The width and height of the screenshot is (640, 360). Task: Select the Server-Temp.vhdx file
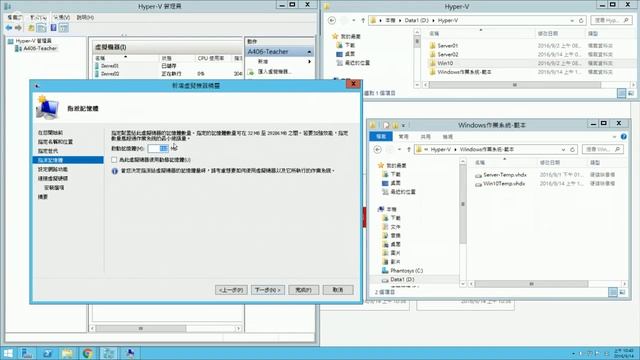(x=501, y=175)
